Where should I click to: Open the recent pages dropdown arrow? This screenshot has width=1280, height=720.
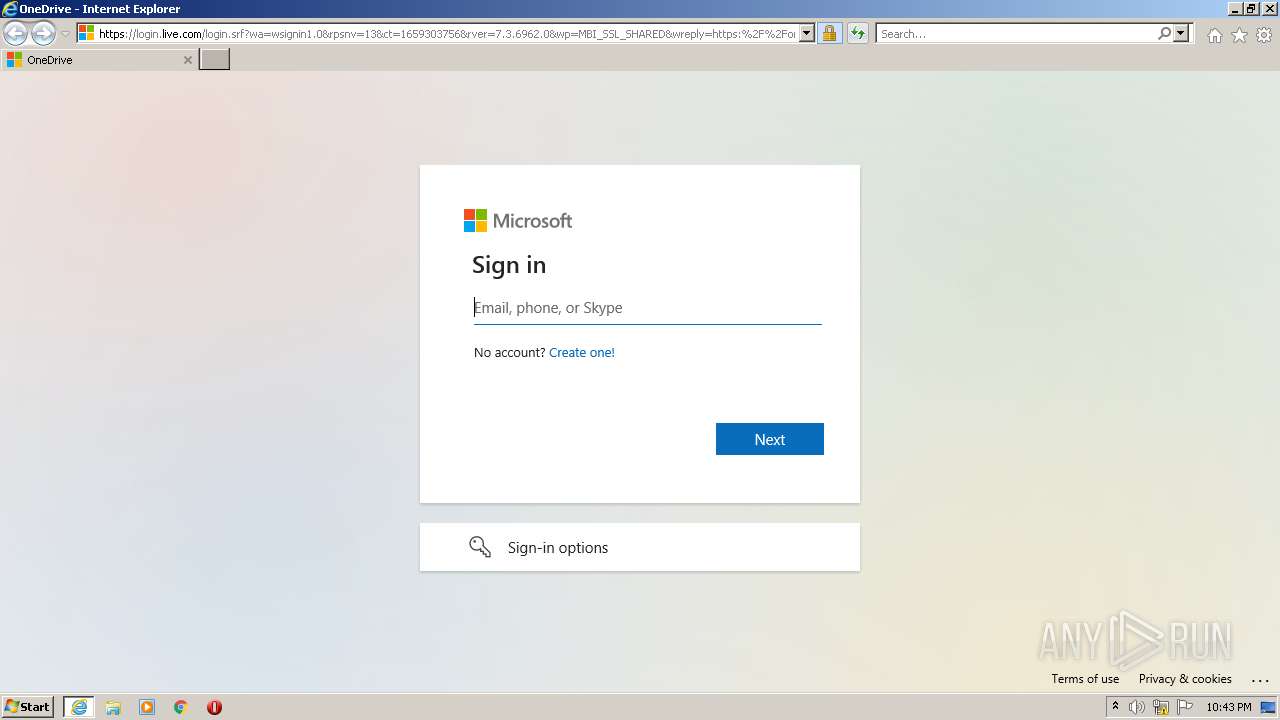(x=65, y=34)
